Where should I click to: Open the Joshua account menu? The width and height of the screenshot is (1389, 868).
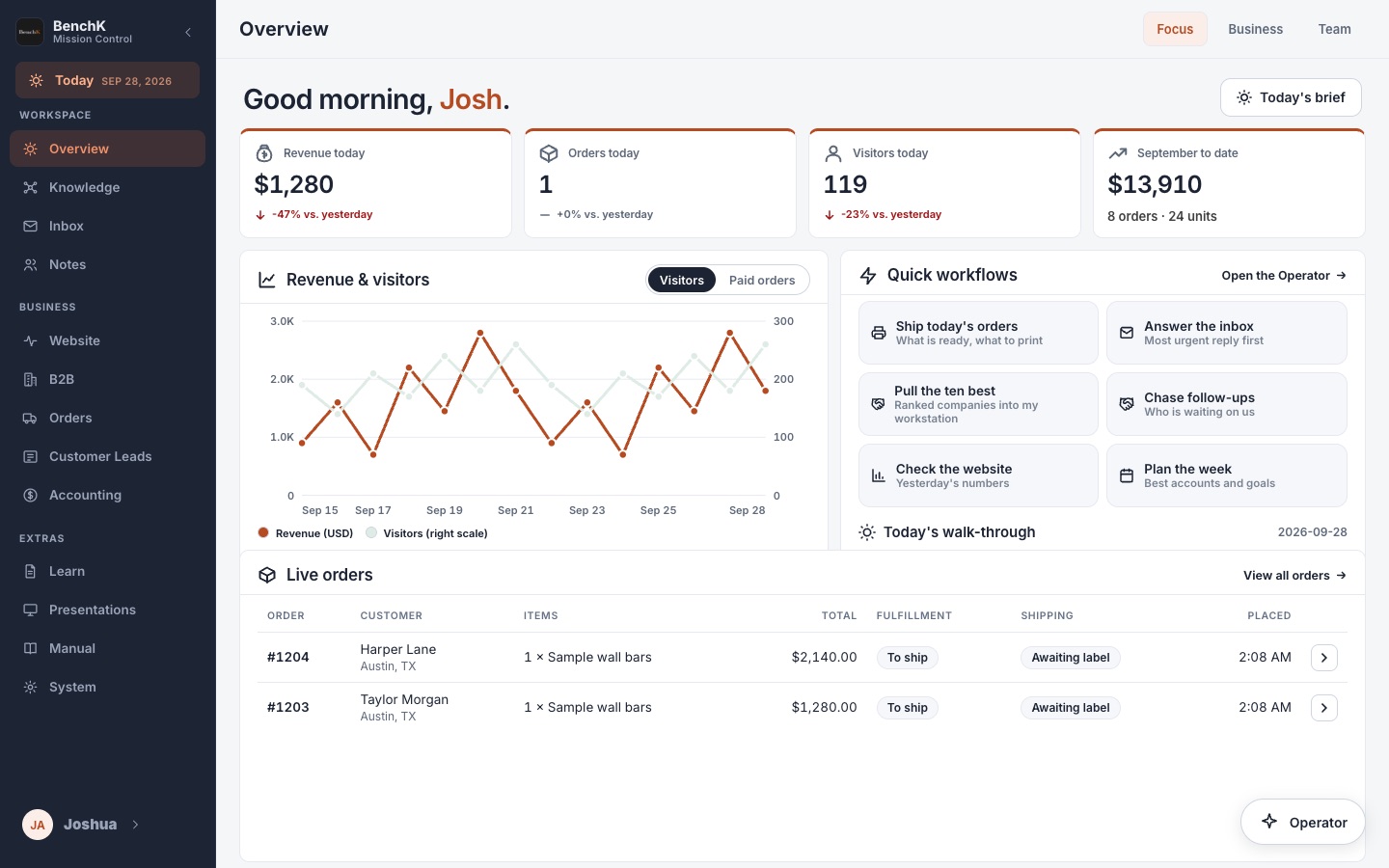tap(82, 825)
